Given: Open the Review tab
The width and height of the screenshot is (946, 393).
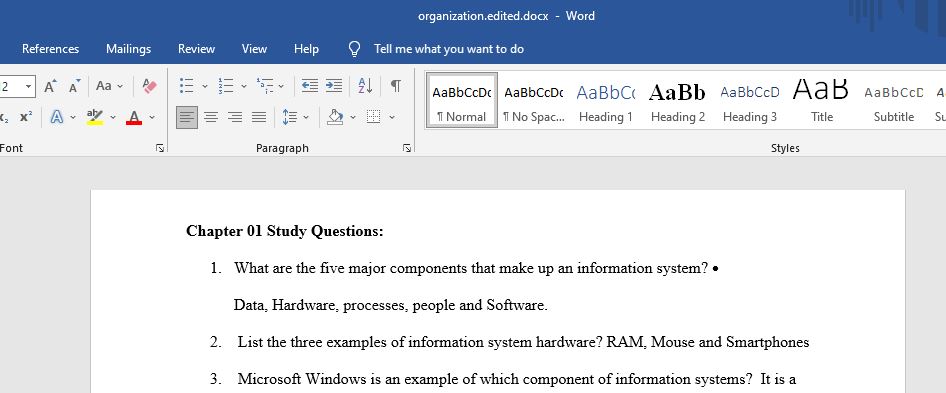Looking at the screenshot, I should click(x=196, y=49).
